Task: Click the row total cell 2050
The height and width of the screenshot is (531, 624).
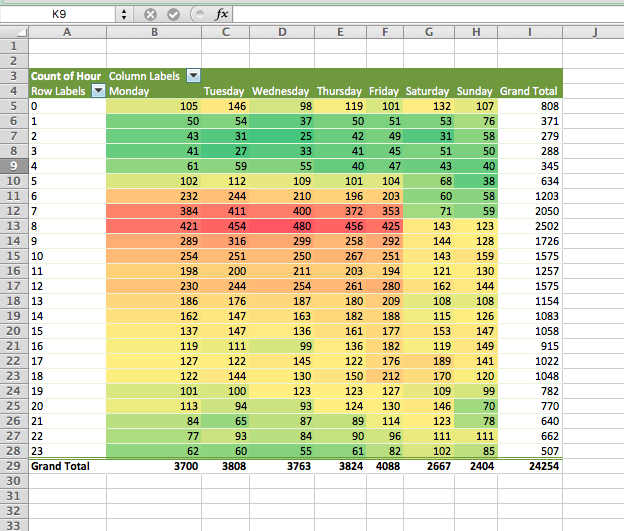Action: [x=530, y=211]
